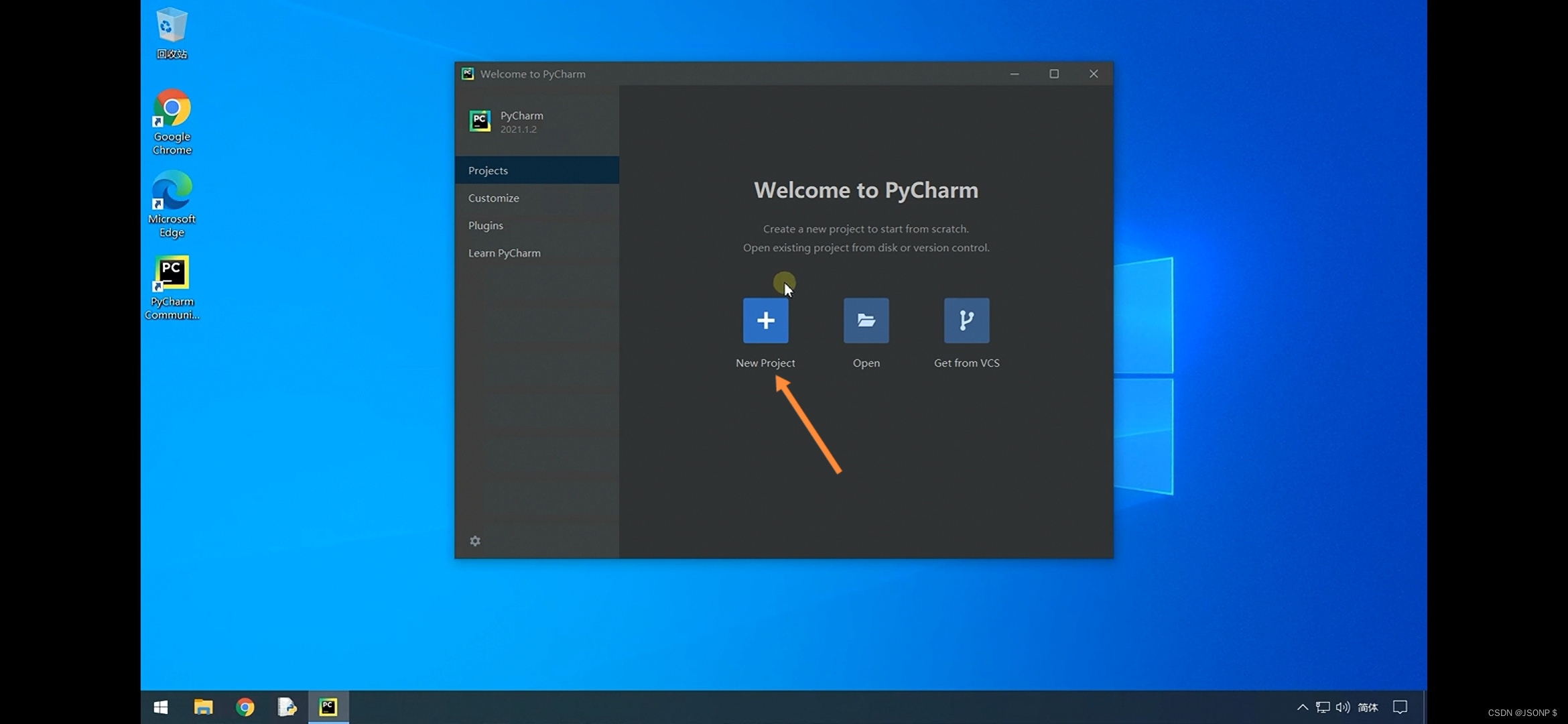Click the version text 2021.1.2

518,129
